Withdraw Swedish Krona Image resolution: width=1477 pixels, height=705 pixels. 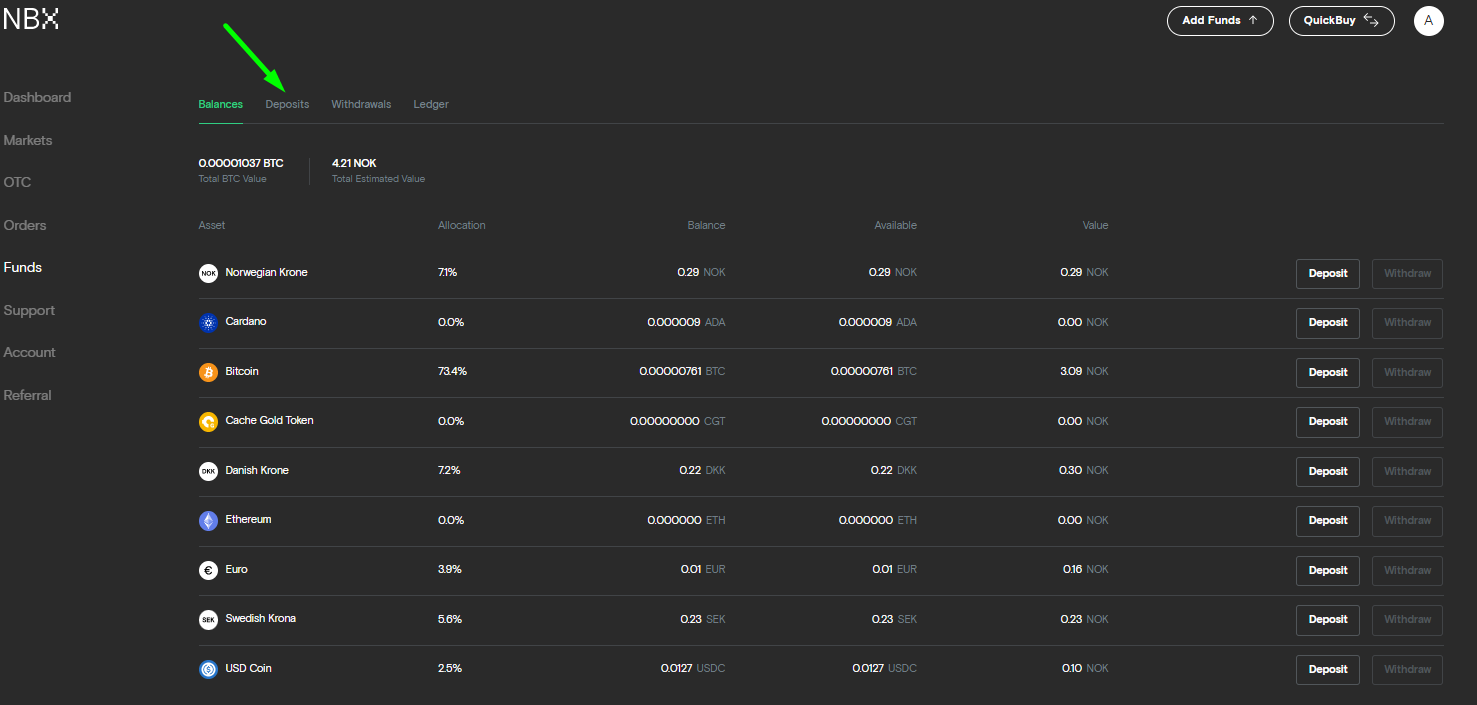pos(1407,620)
